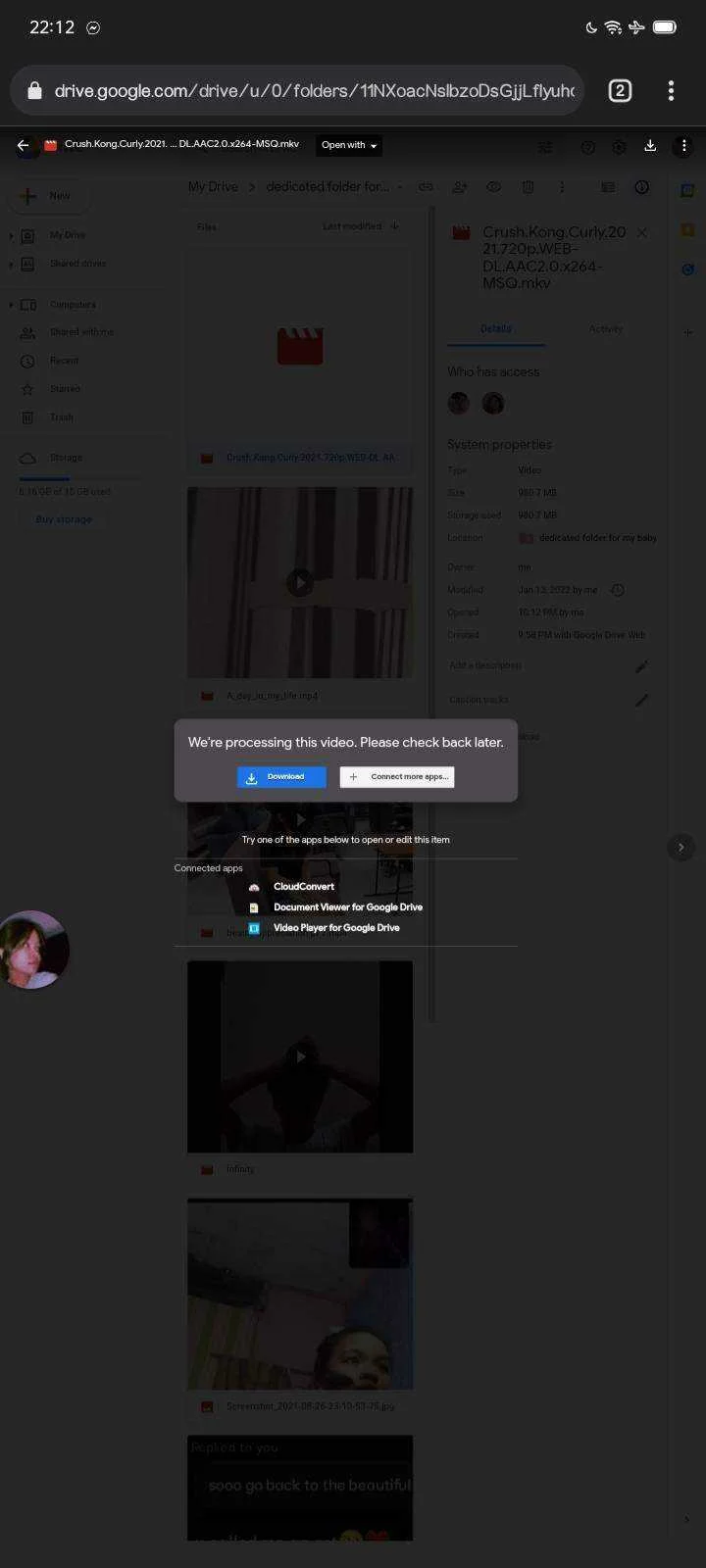
Task: Select Crush.Kong.Curly file name in list
Action: pos(311,458)
